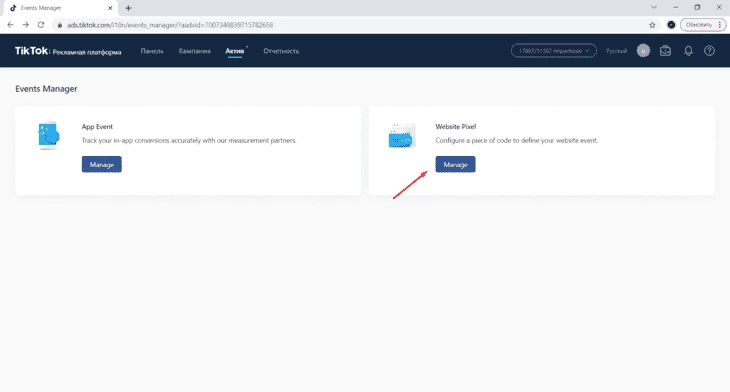Bookmark page with the star icon
The image size is (730, 392).
pos(652,25)
